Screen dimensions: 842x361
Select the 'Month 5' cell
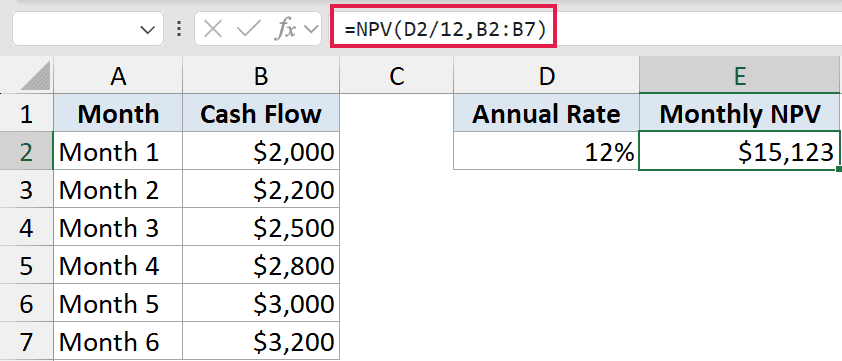click(118, 304)
